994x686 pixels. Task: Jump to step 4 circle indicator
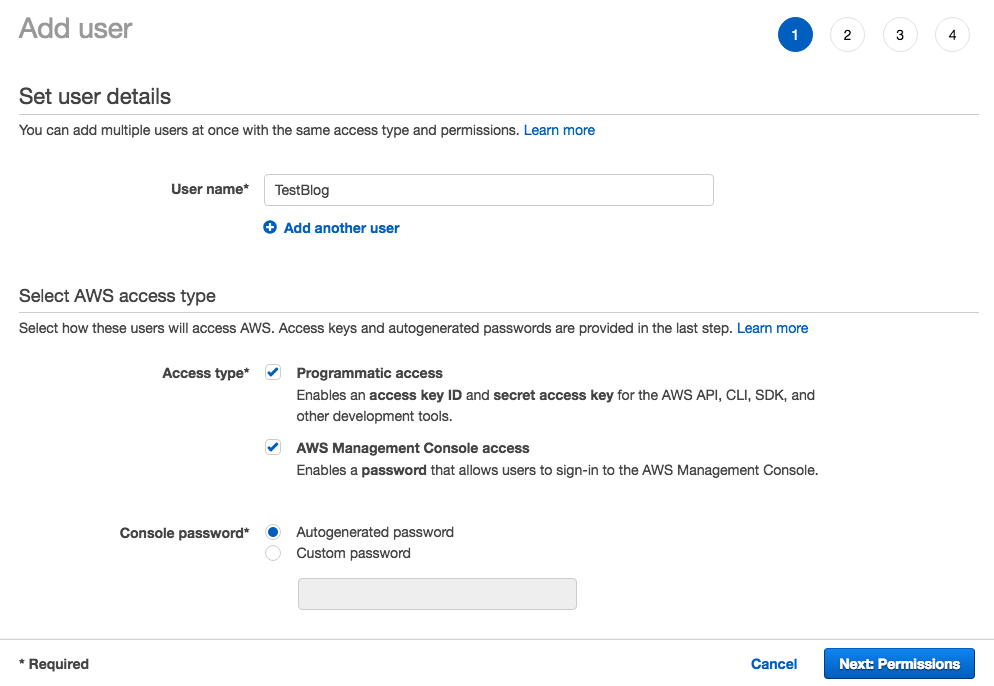(x=952, y=35)
